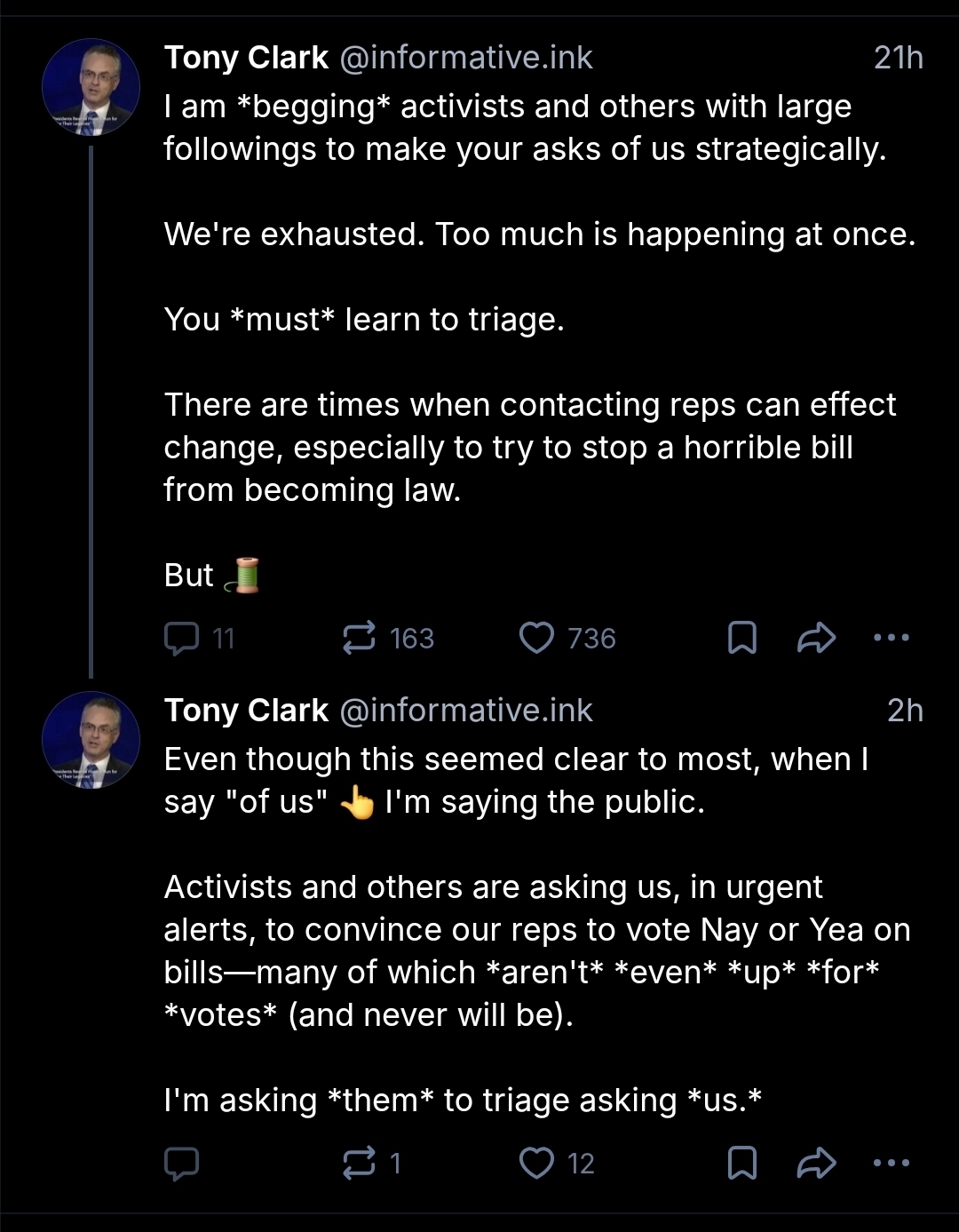Repost the post with 163 reposts
Image resolution: width=959 pixels, height=1232 pixels.
(360, 638)
